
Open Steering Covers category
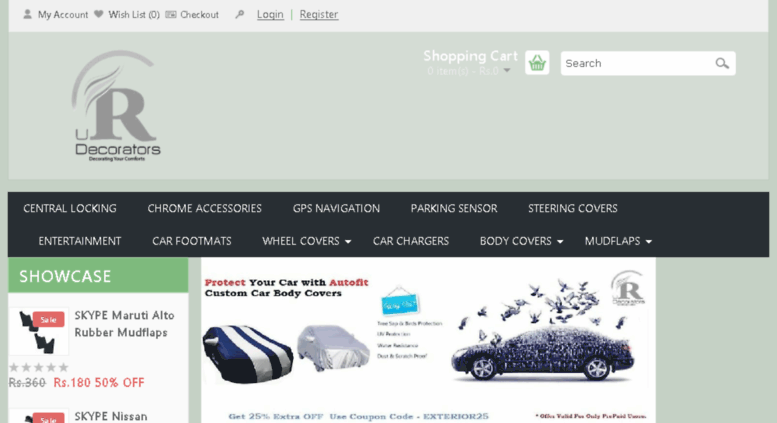[x=572, y=209]
